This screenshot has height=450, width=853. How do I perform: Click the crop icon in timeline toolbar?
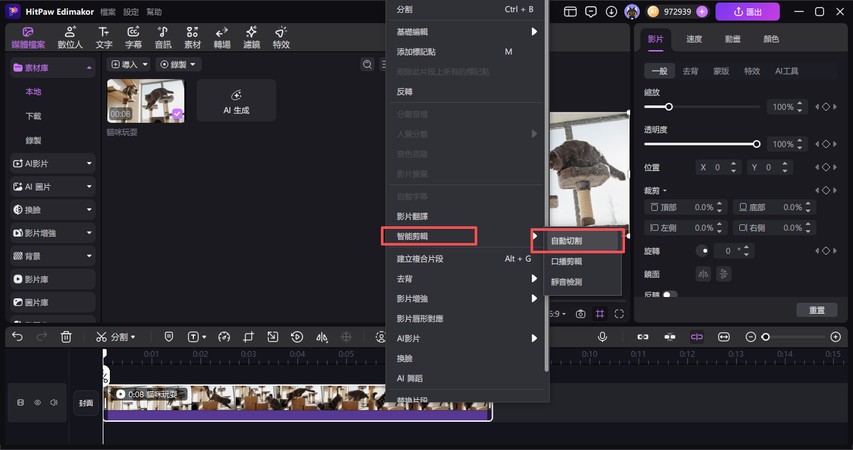[249, 337]
